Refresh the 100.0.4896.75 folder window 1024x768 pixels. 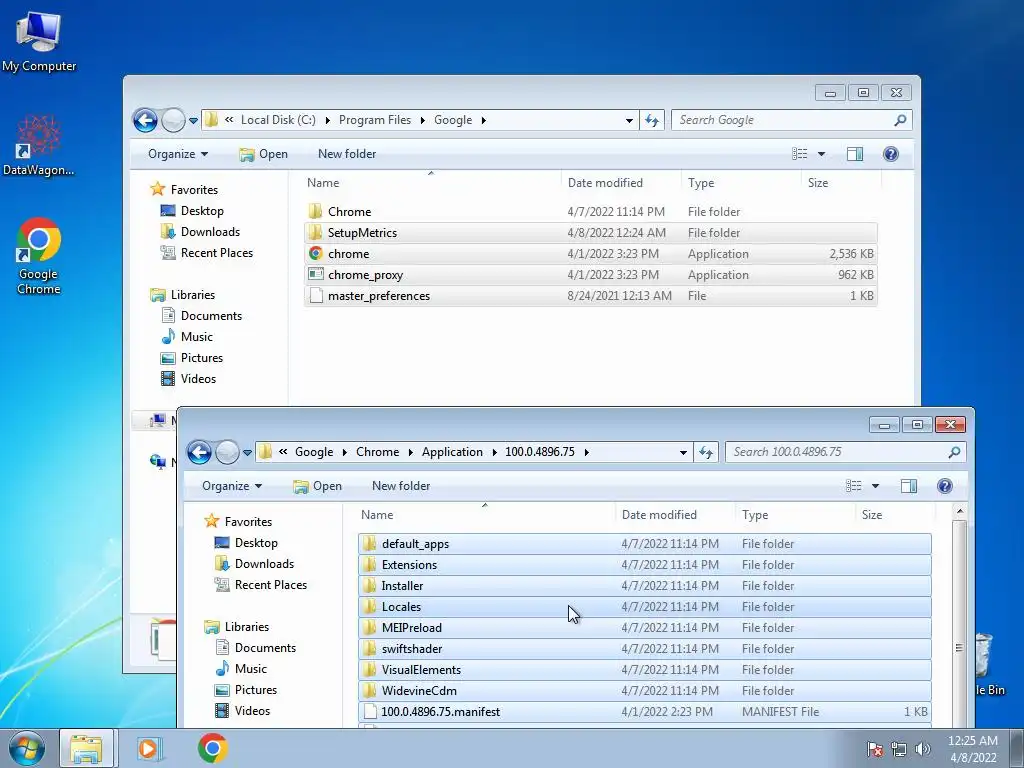(x=706, y=452)
